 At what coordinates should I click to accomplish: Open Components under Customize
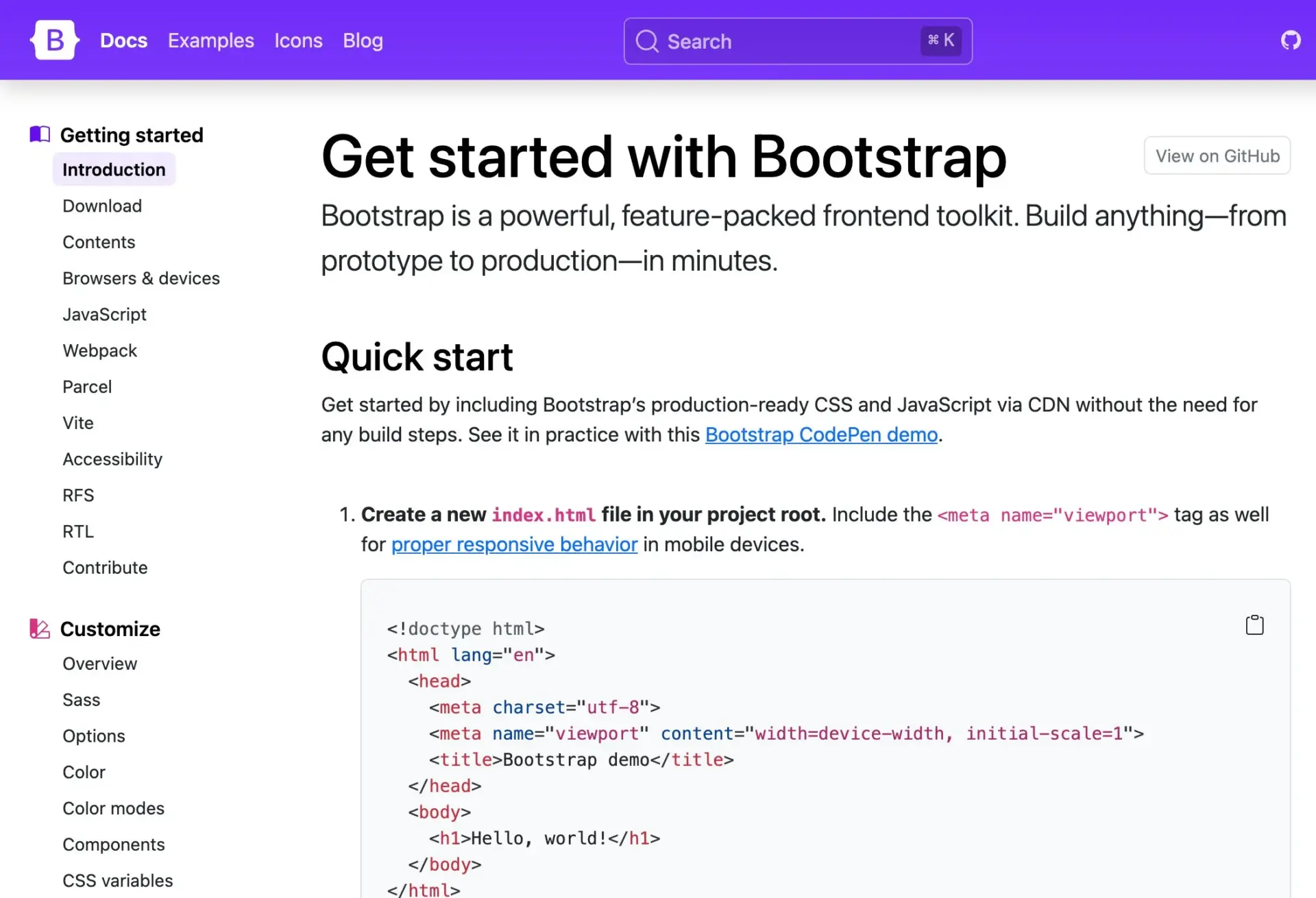point(114,845)
